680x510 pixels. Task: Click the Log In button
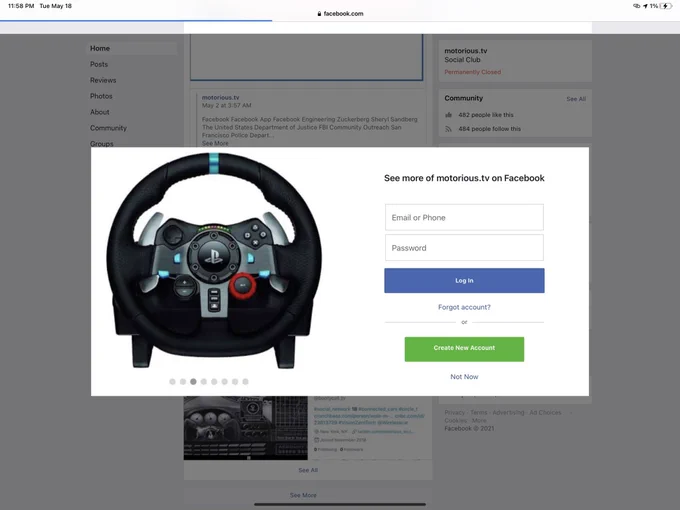point(464,281)
